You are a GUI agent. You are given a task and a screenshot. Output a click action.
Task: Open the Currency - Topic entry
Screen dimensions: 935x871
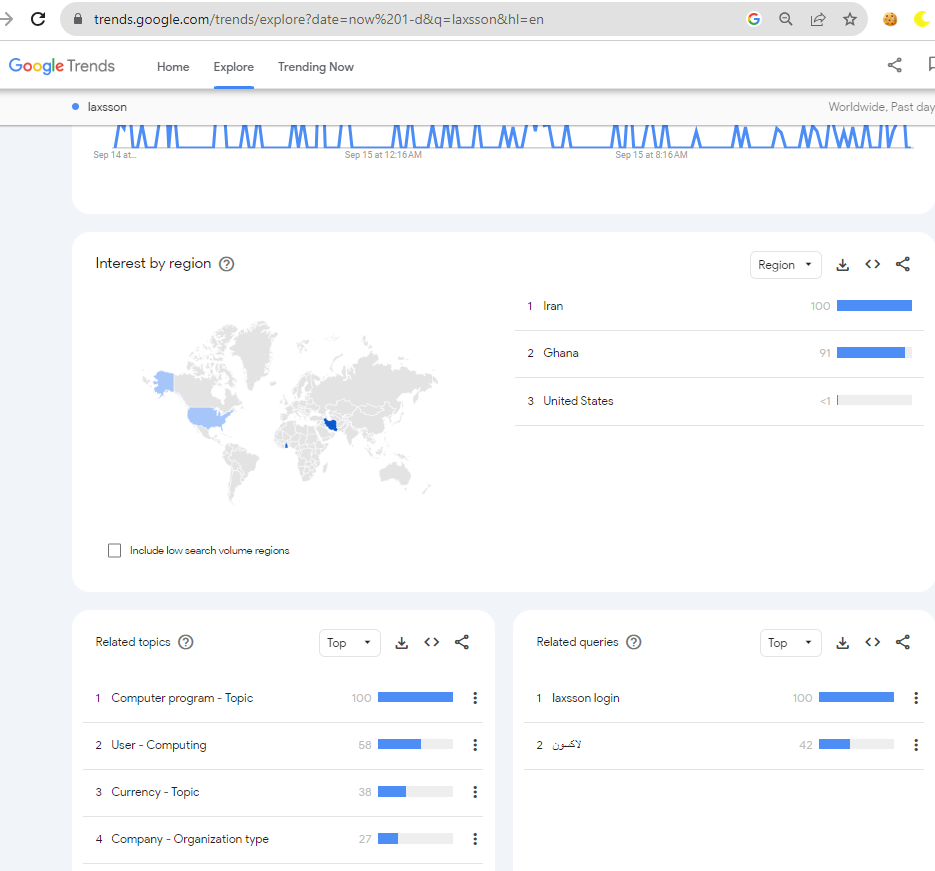[155, 792]
